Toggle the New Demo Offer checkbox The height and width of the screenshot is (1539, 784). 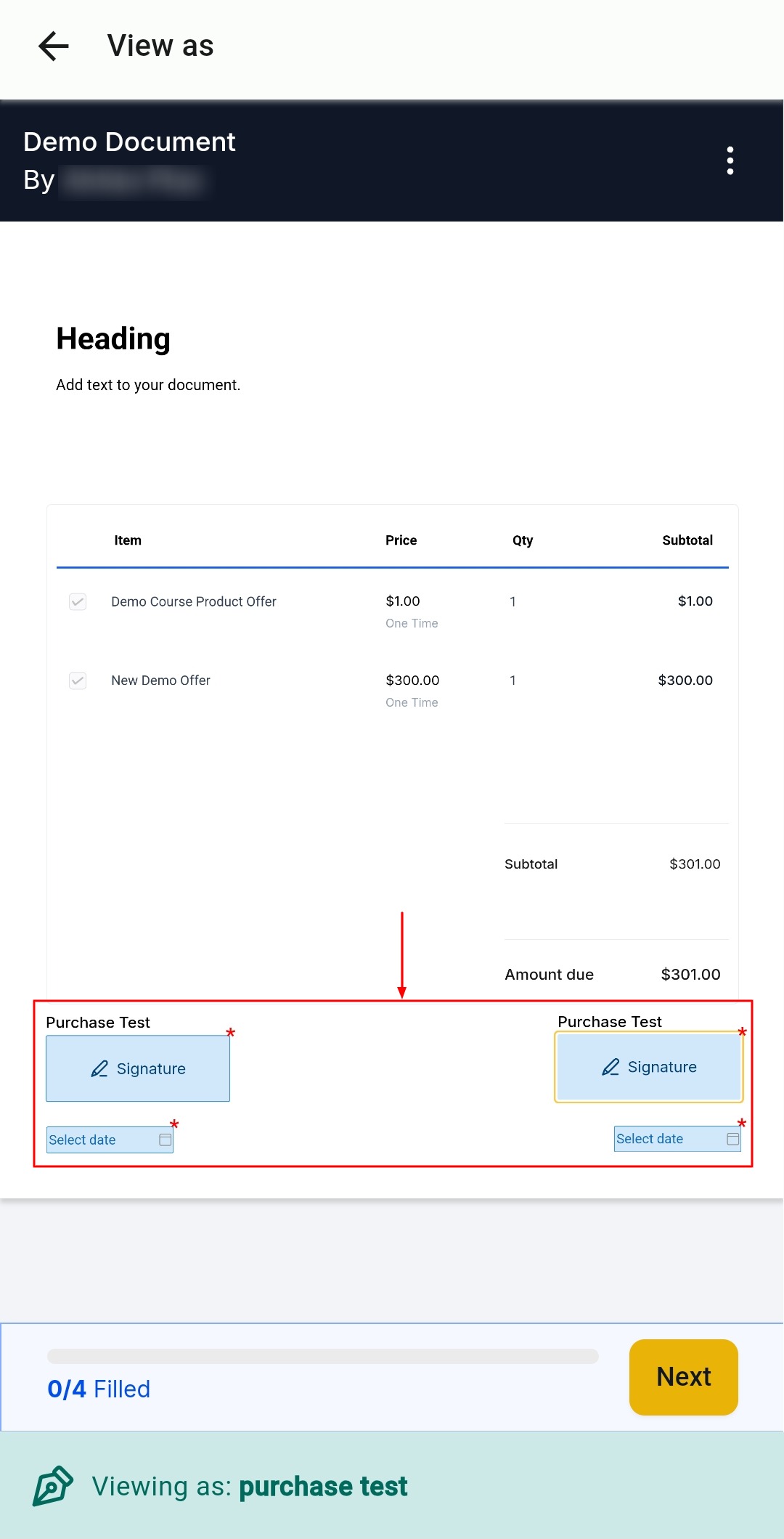(78, 681)
